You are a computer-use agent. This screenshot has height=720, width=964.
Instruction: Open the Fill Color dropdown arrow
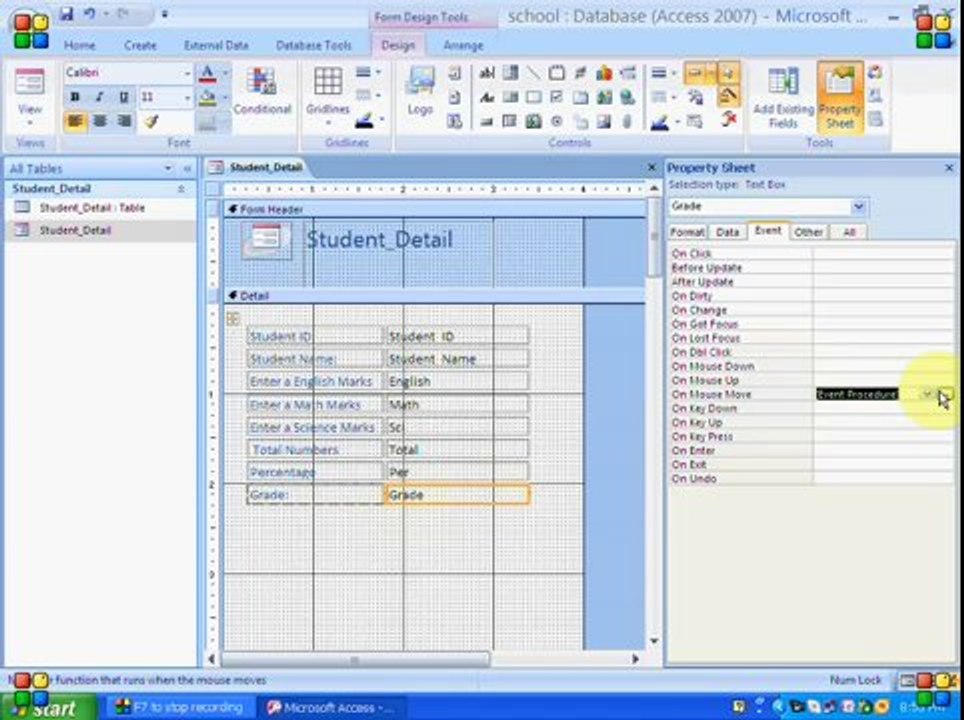[225, 97]
